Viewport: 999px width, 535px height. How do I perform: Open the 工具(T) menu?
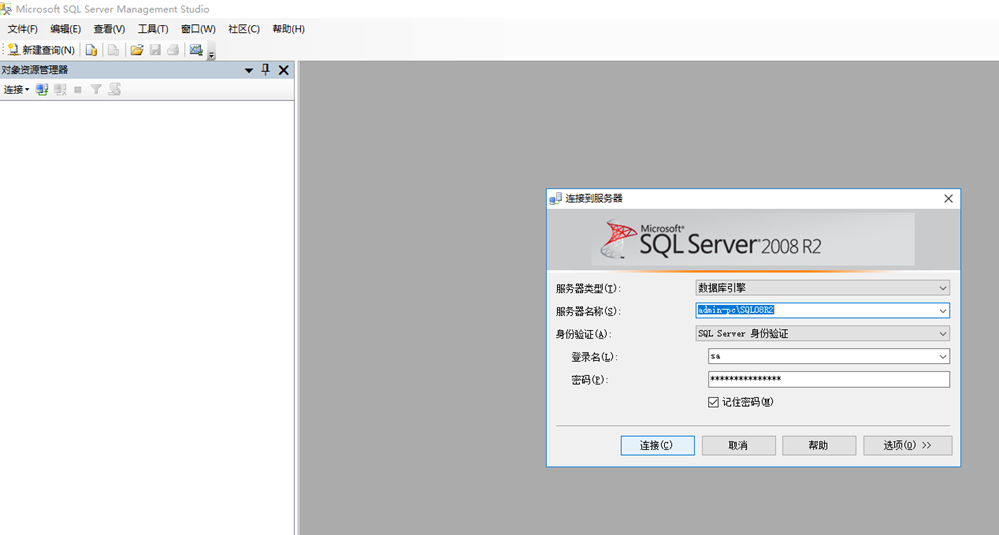(x=153, y=29)
